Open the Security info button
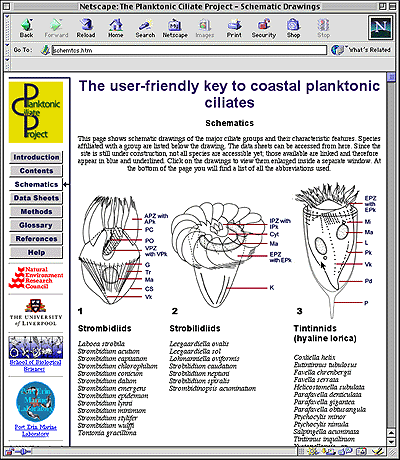Screen dimensions: 400x460 click(264, 28)
